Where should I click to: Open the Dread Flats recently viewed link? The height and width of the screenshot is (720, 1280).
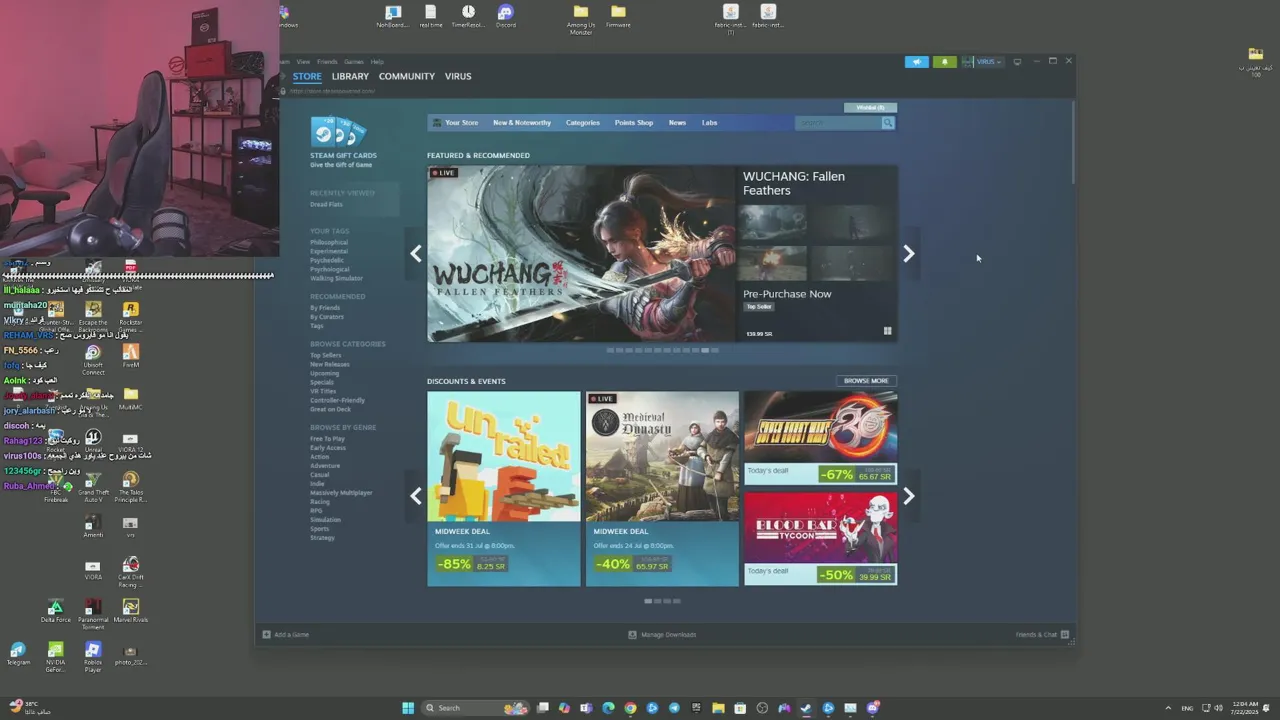(x=326, y=205)
